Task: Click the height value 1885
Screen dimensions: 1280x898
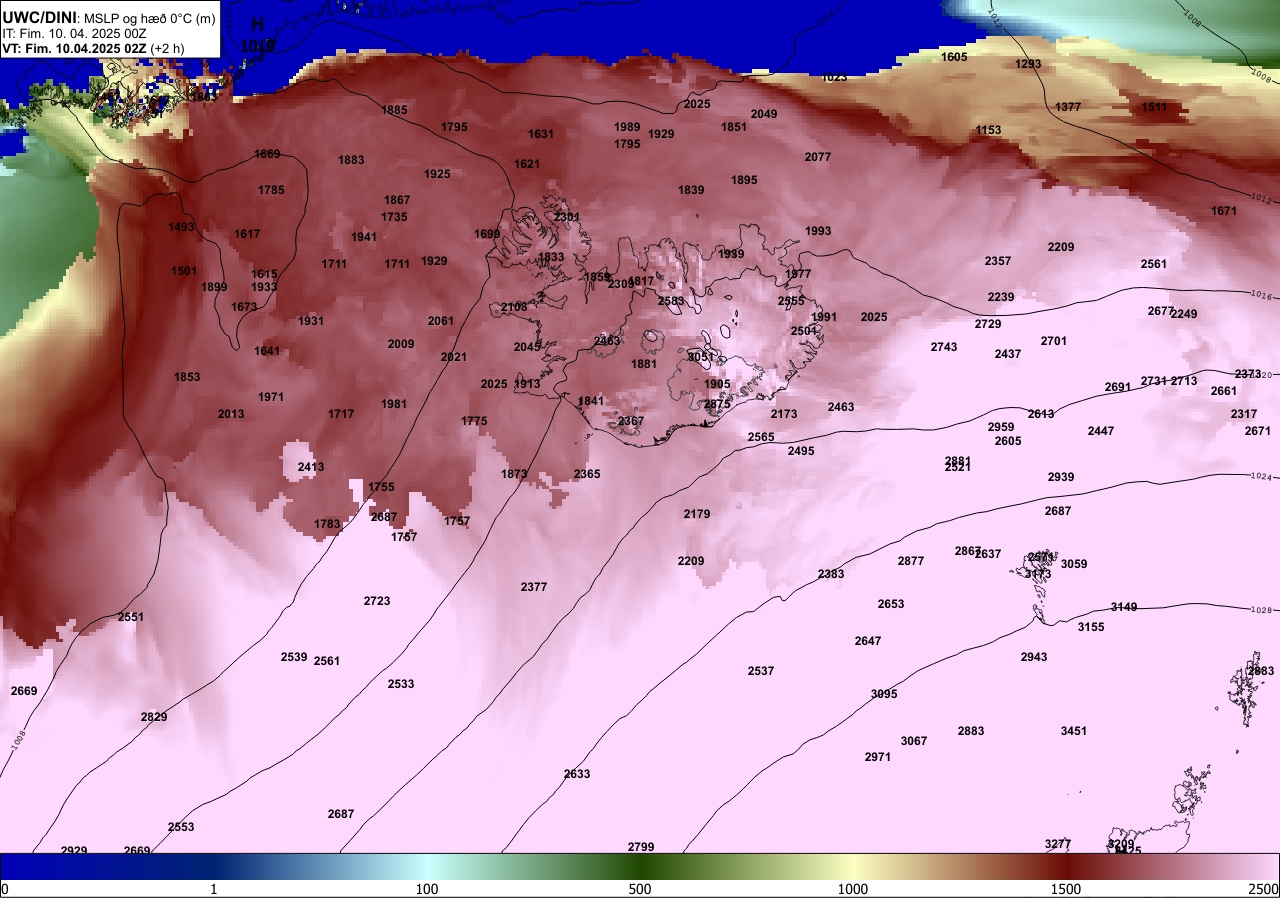Action: click(395, 110)
